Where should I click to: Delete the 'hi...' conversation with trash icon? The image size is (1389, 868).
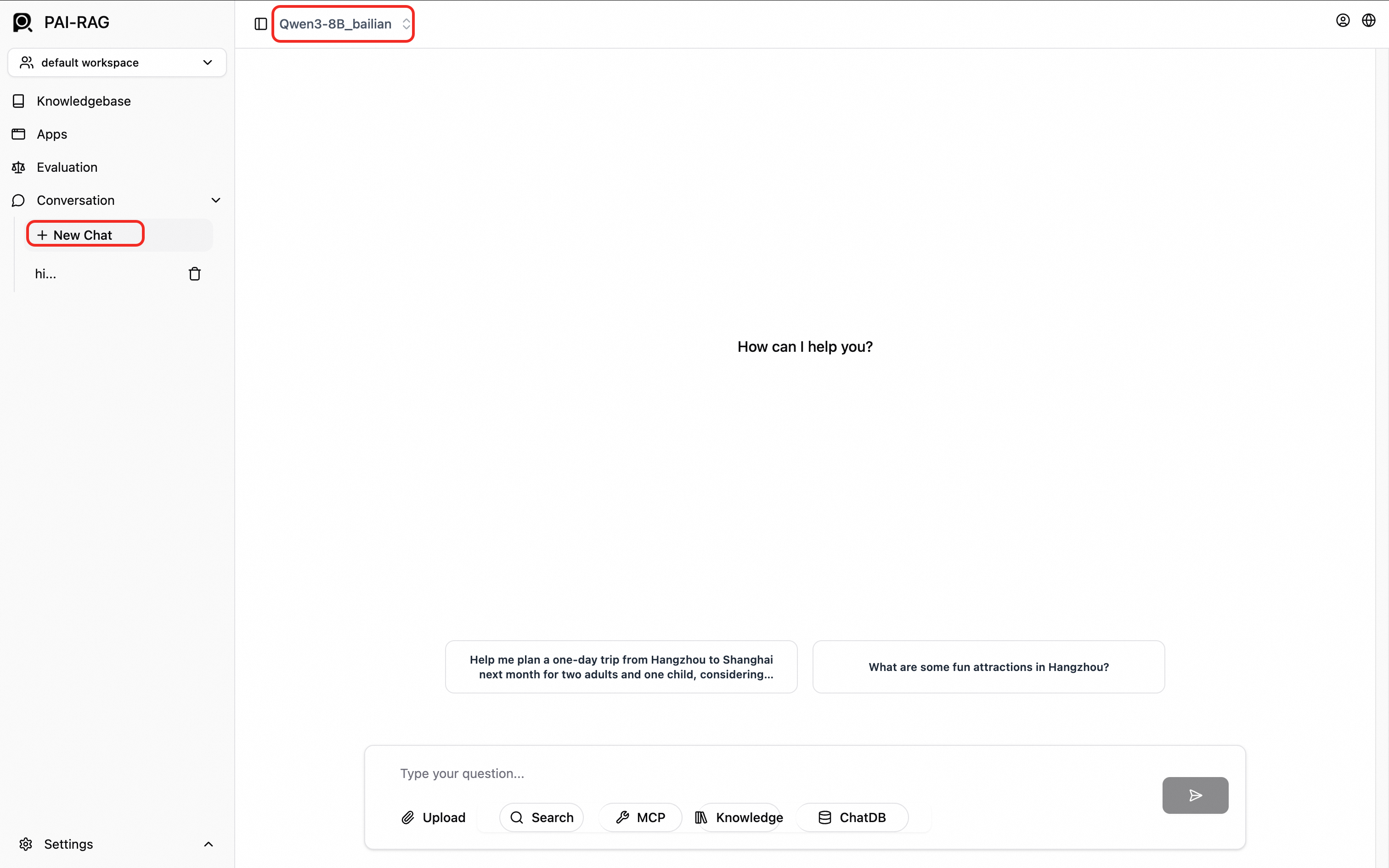(195, 274)
